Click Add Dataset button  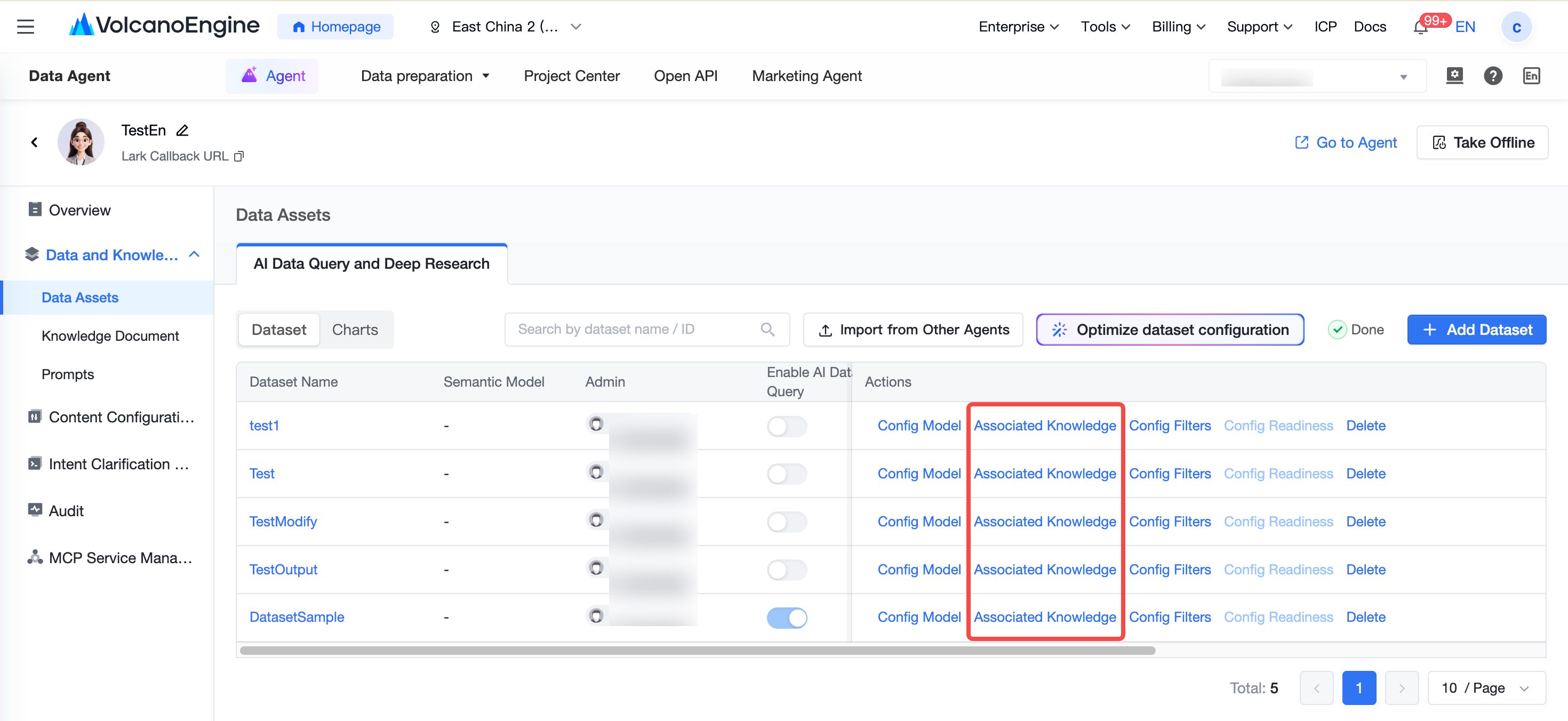click(1476, 329)
